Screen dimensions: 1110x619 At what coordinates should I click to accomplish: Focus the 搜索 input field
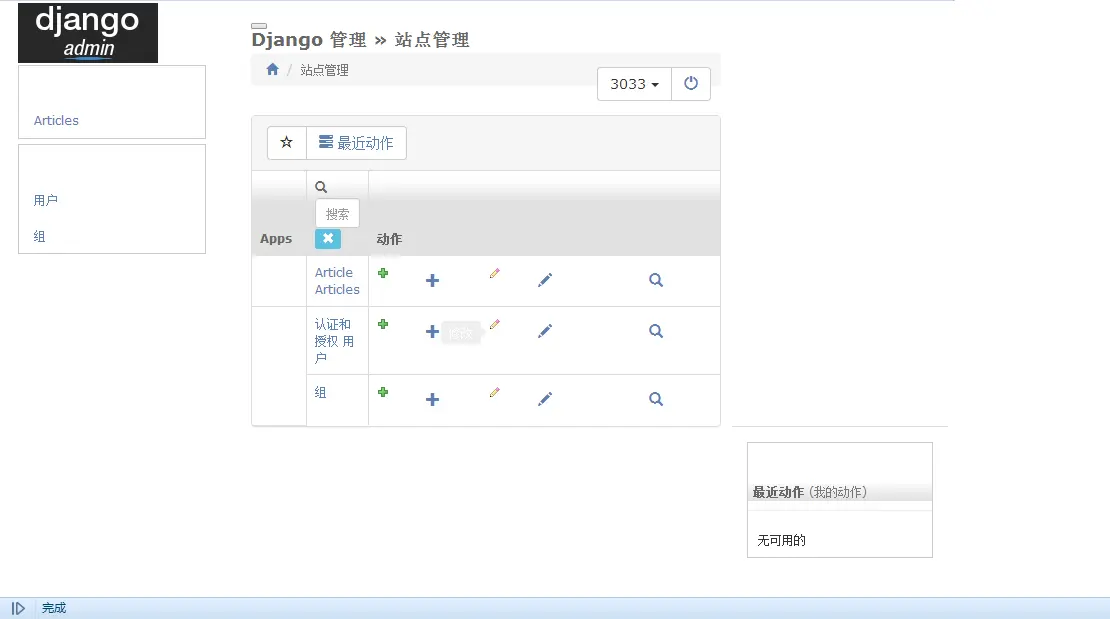coord(338,214)
